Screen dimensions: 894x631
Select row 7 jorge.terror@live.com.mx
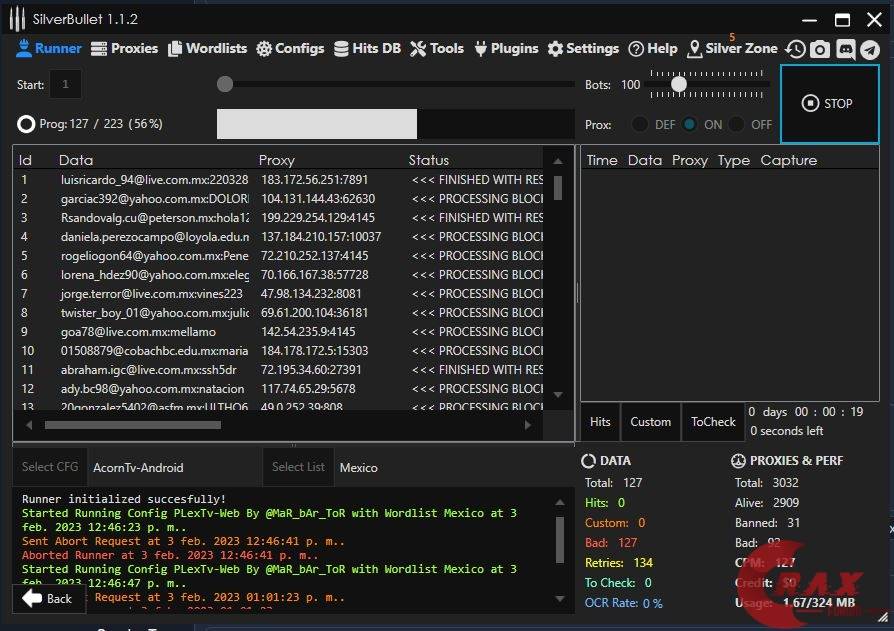click(x=279, y=294)
